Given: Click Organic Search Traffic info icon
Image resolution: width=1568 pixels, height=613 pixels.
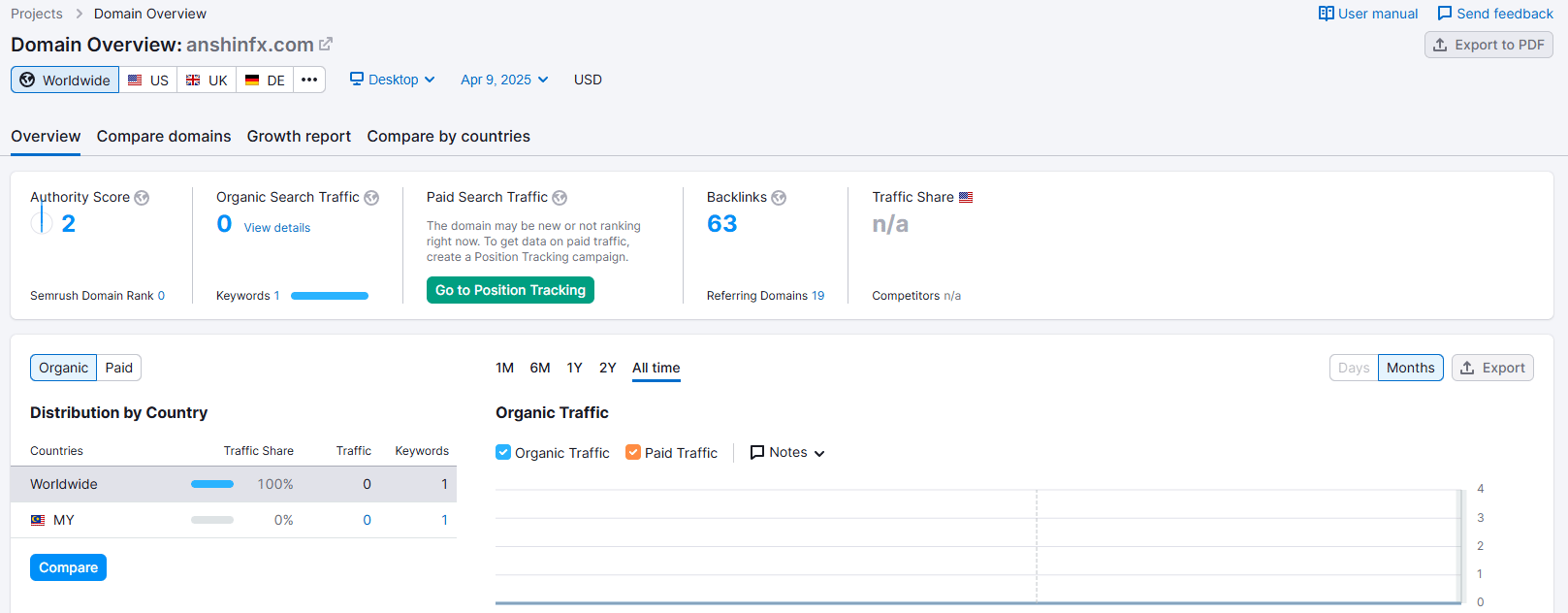Looking at the screenshot, I should 371,198.
